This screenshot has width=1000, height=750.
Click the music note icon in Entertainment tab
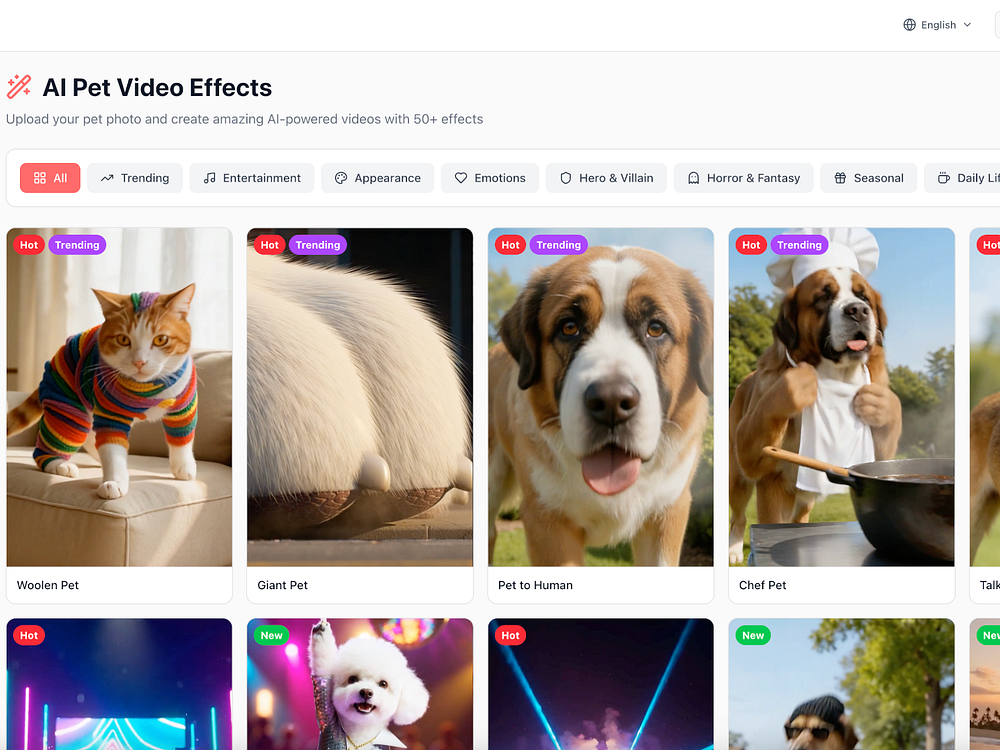pos(209,178)
